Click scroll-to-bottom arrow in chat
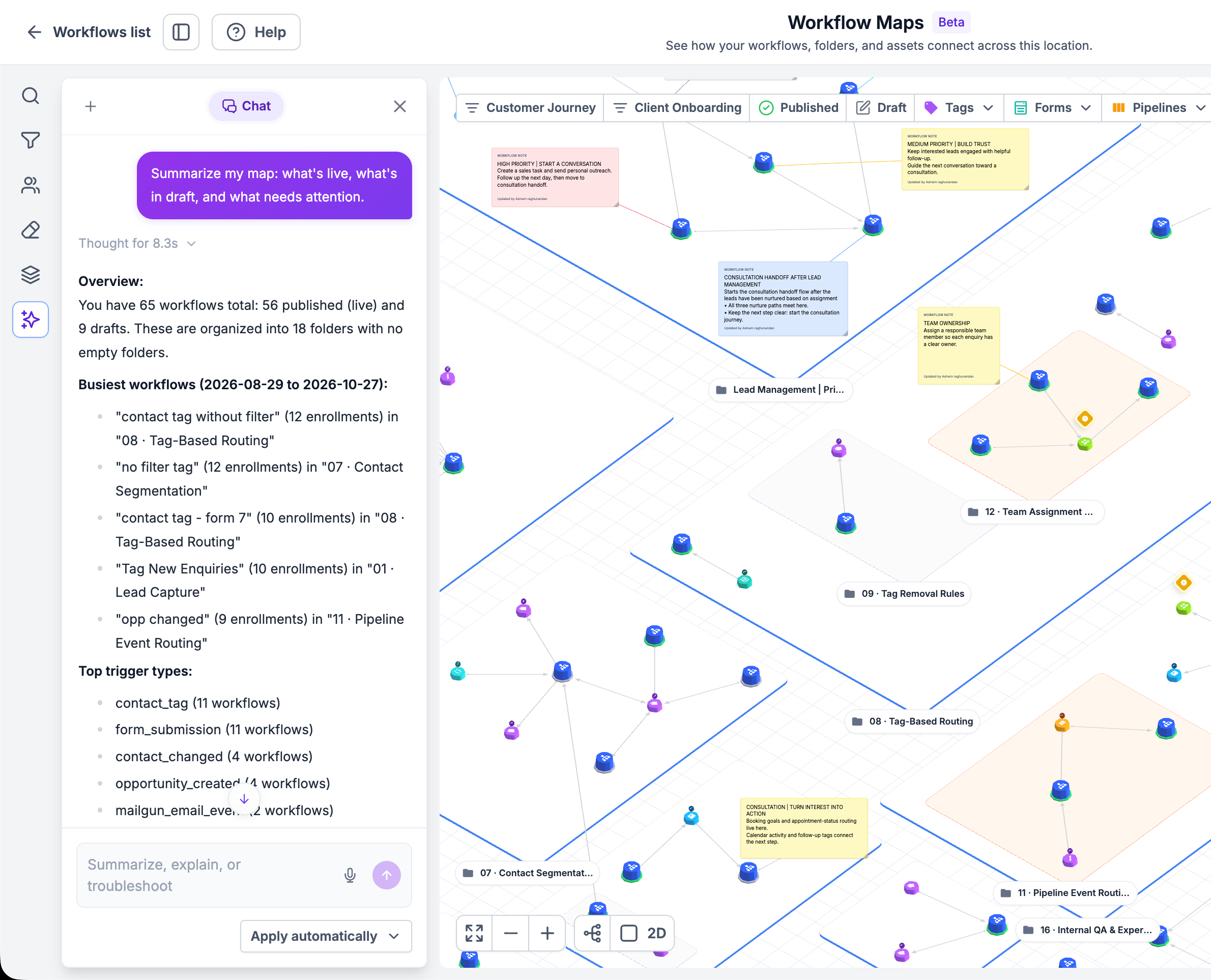This screenshot has width=1211, height=980. pyautogui.click(x=244, y=799)
